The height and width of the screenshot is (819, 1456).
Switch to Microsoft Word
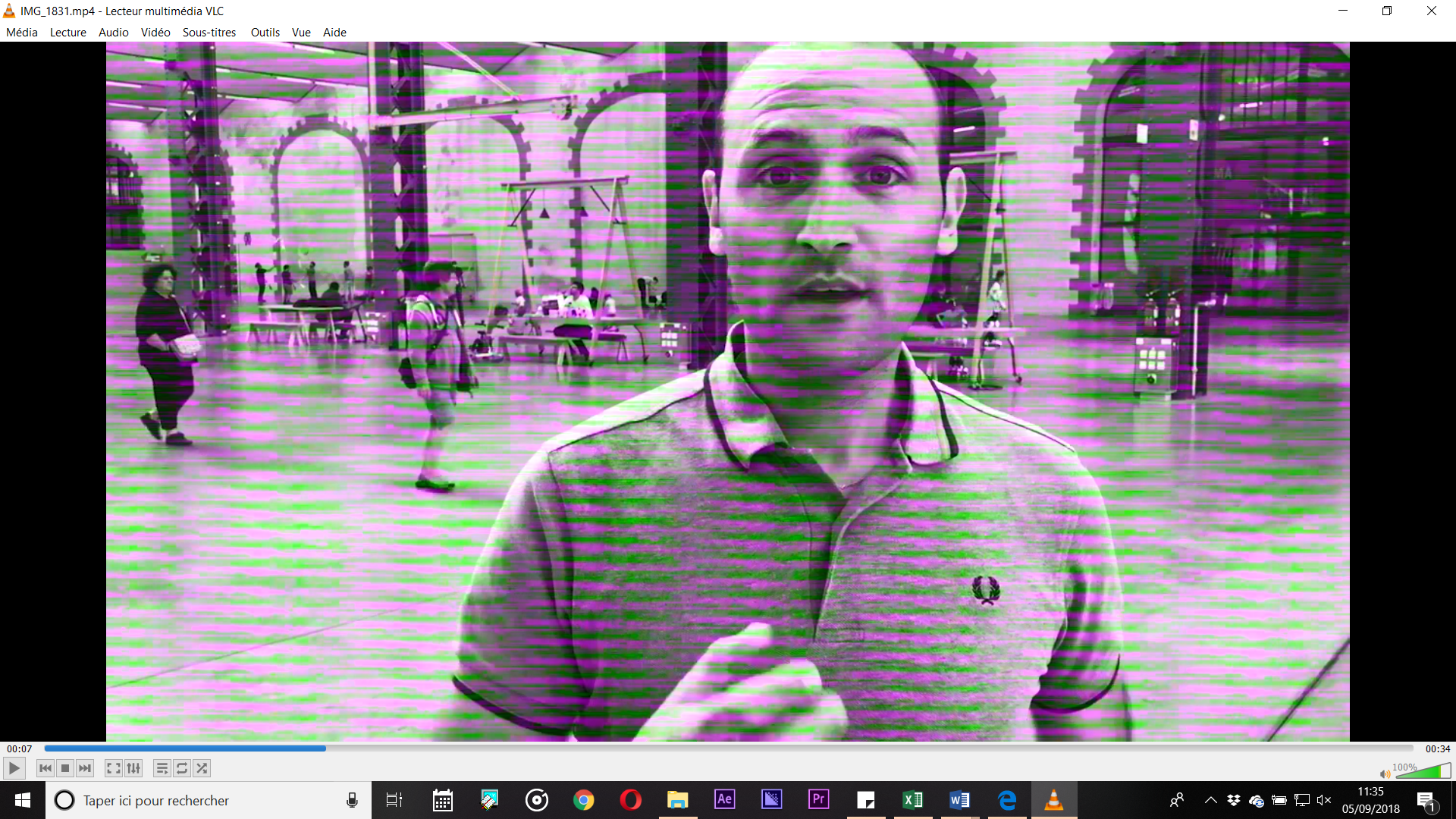pos(960,800)
